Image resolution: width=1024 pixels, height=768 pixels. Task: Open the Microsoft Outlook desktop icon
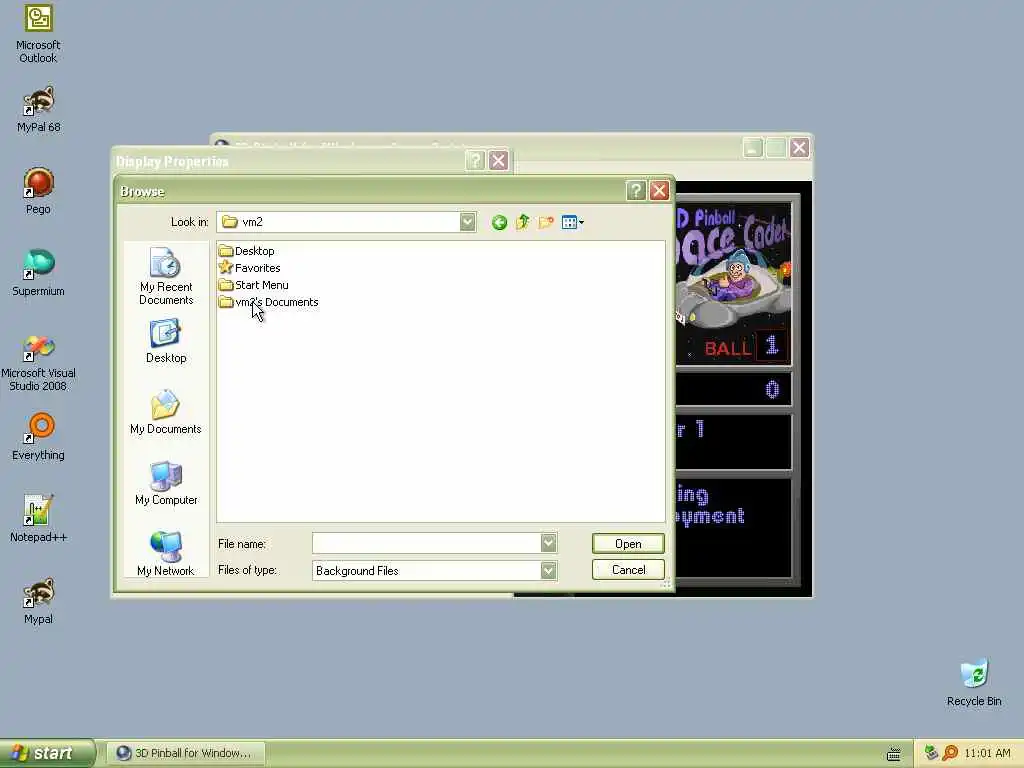click(x=38, y=34)
